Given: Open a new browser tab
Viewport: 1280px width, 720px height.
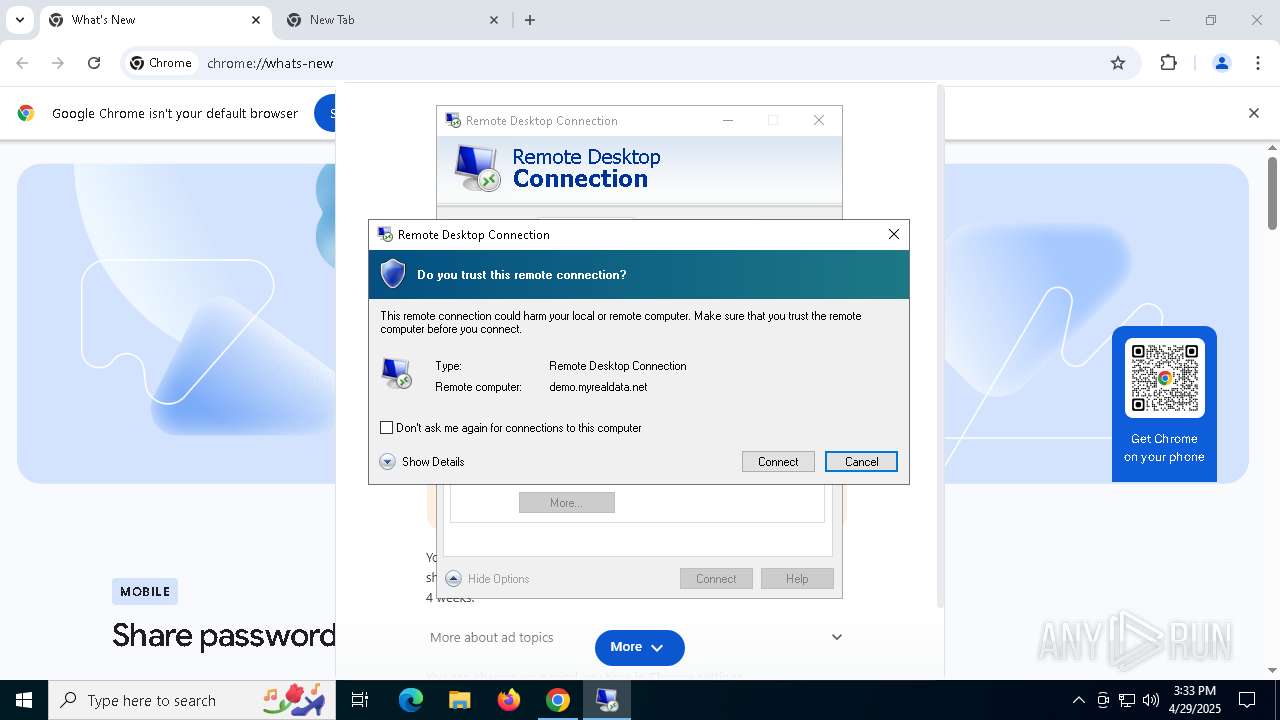Looking at the screenshot, I should coord(530,20).
